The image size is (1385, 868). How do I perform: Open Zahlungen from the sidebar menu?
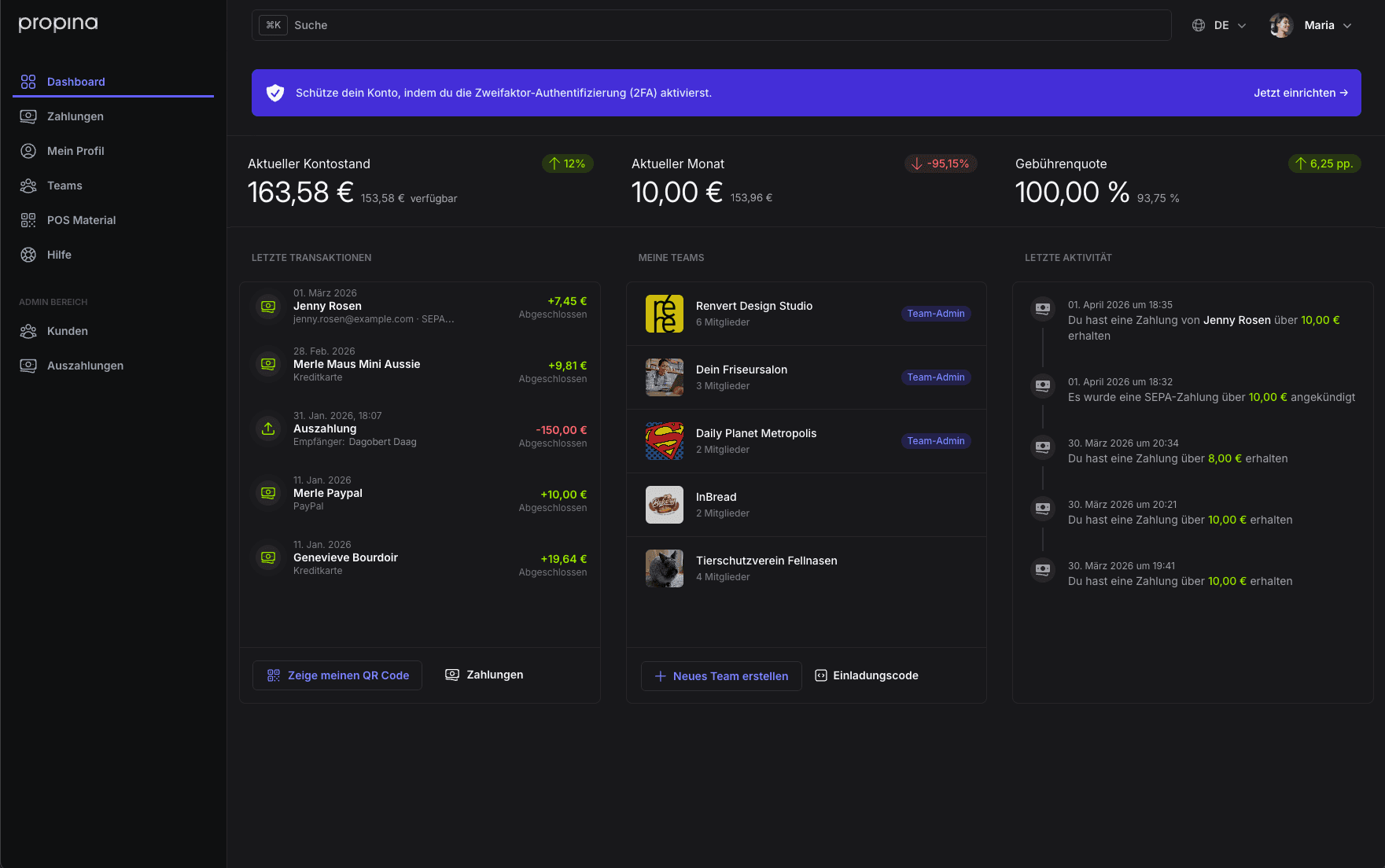[x=75, y=116]
